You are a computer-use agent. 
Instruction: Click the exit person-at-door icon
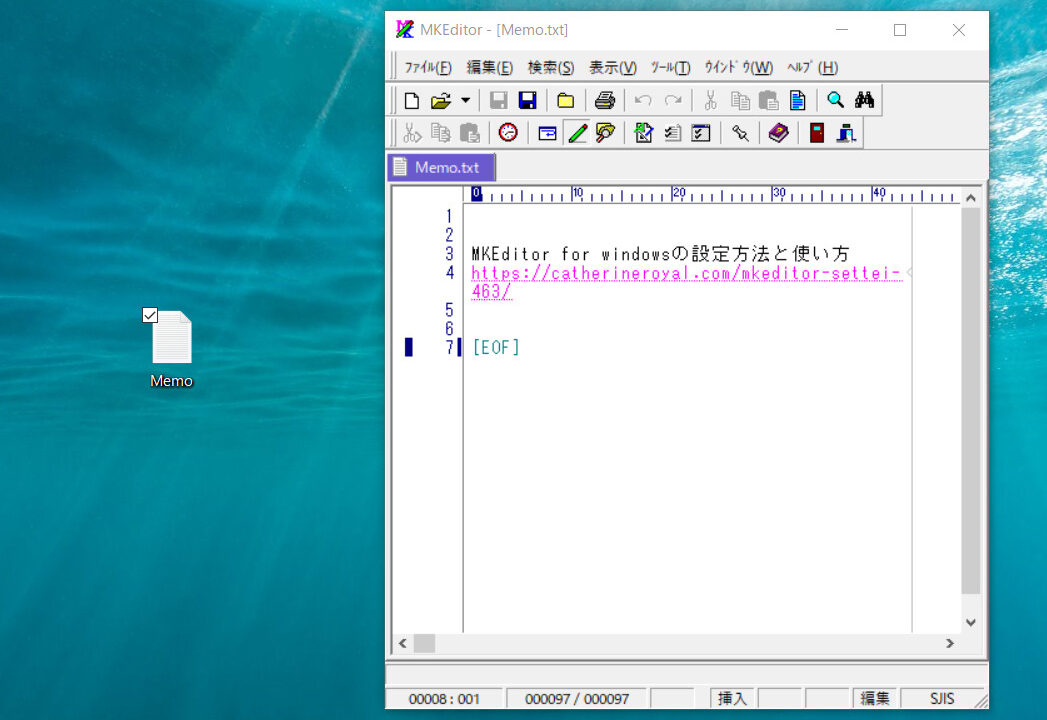846,133
